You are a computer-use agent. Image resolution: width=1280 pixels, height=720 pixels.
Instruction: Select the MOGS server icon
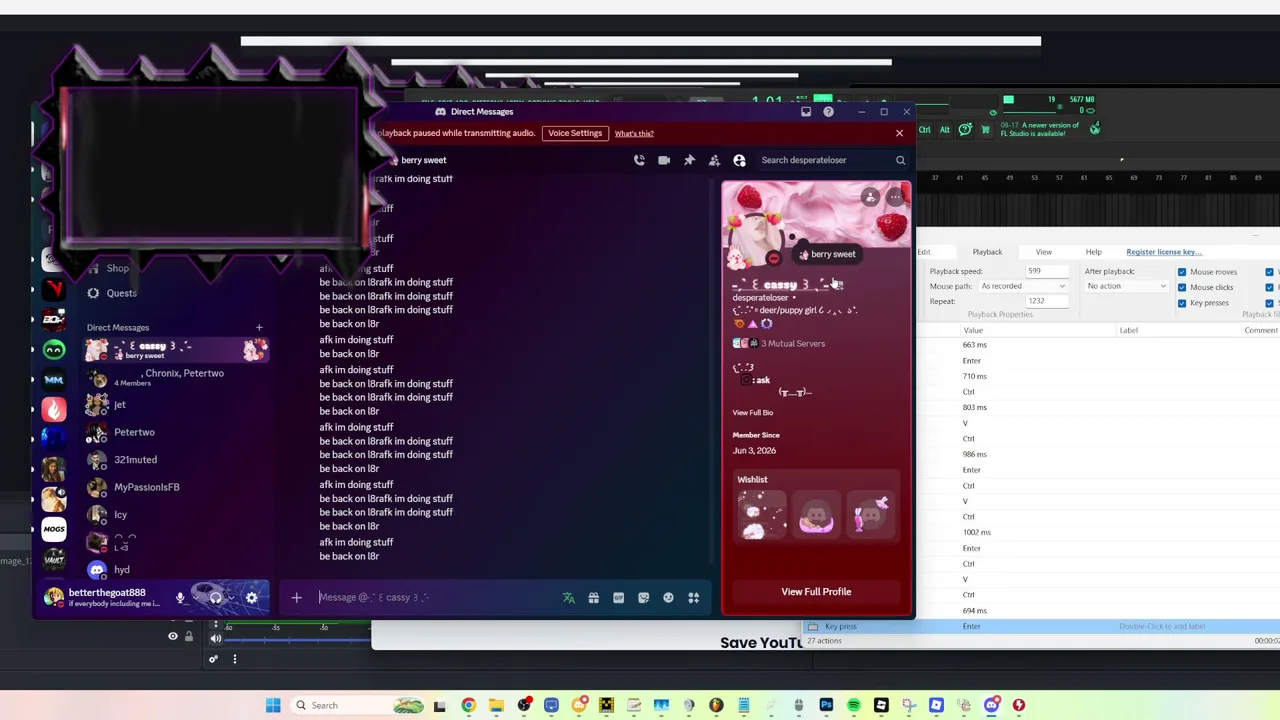pos(54,529)
